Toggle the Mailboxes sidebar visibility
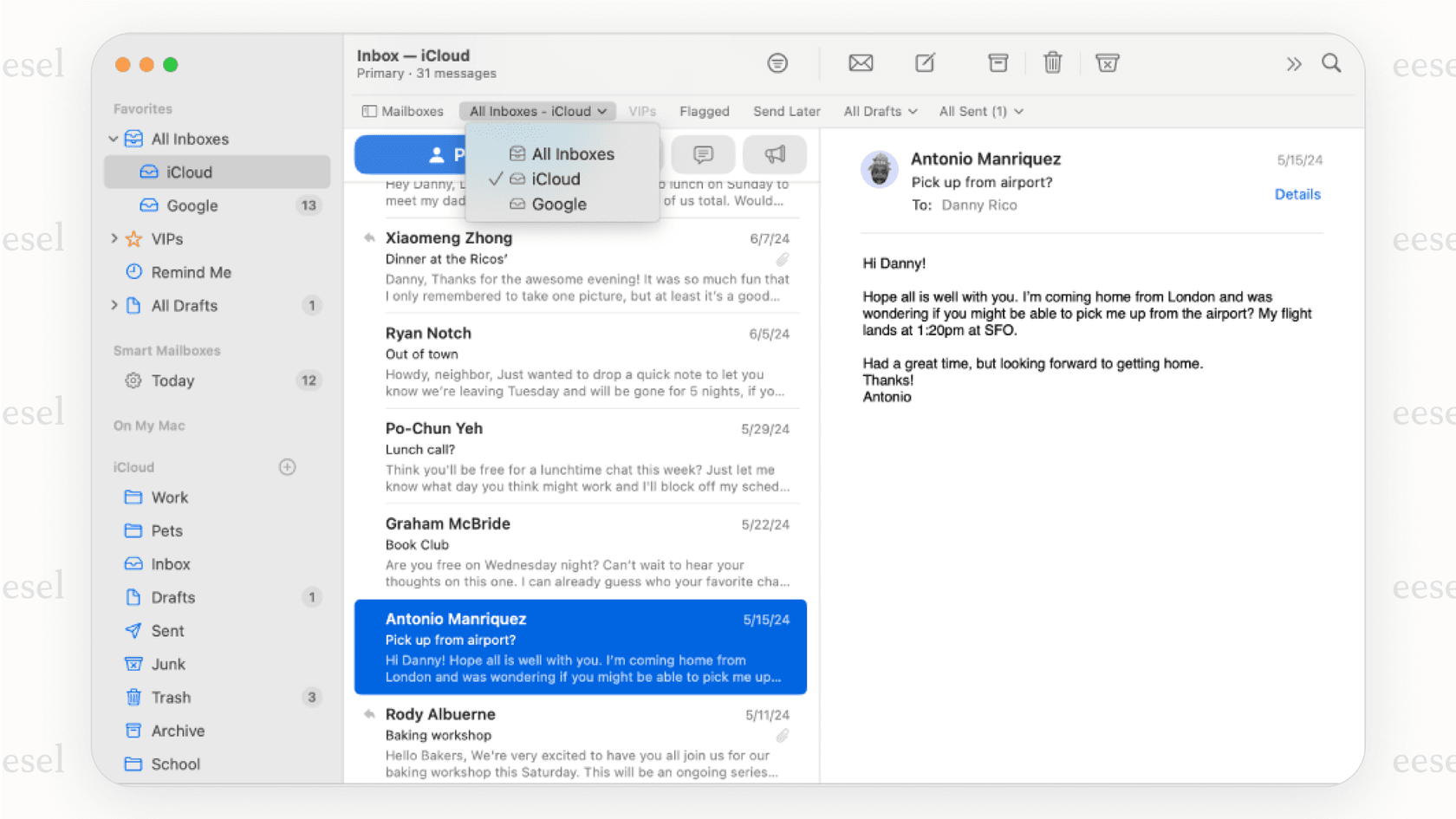The image size is (1456, 819). click(x=401, y=111)
